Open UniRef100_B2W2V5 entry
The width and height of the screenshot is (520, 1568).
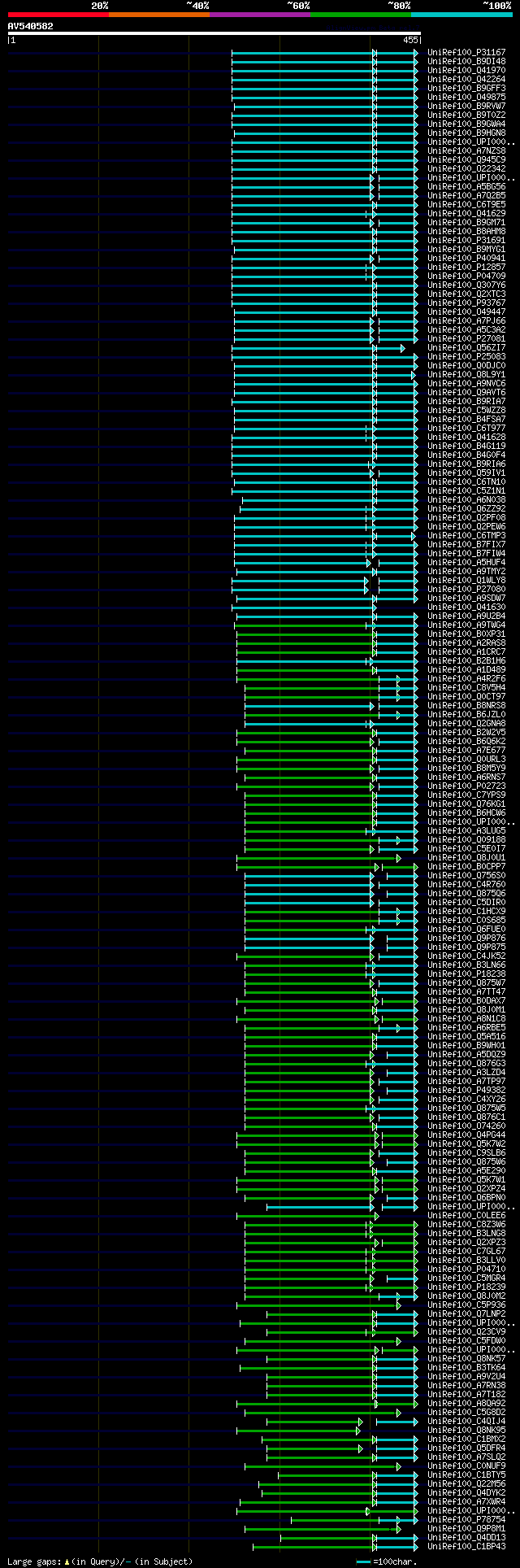(x=466, y=732)
